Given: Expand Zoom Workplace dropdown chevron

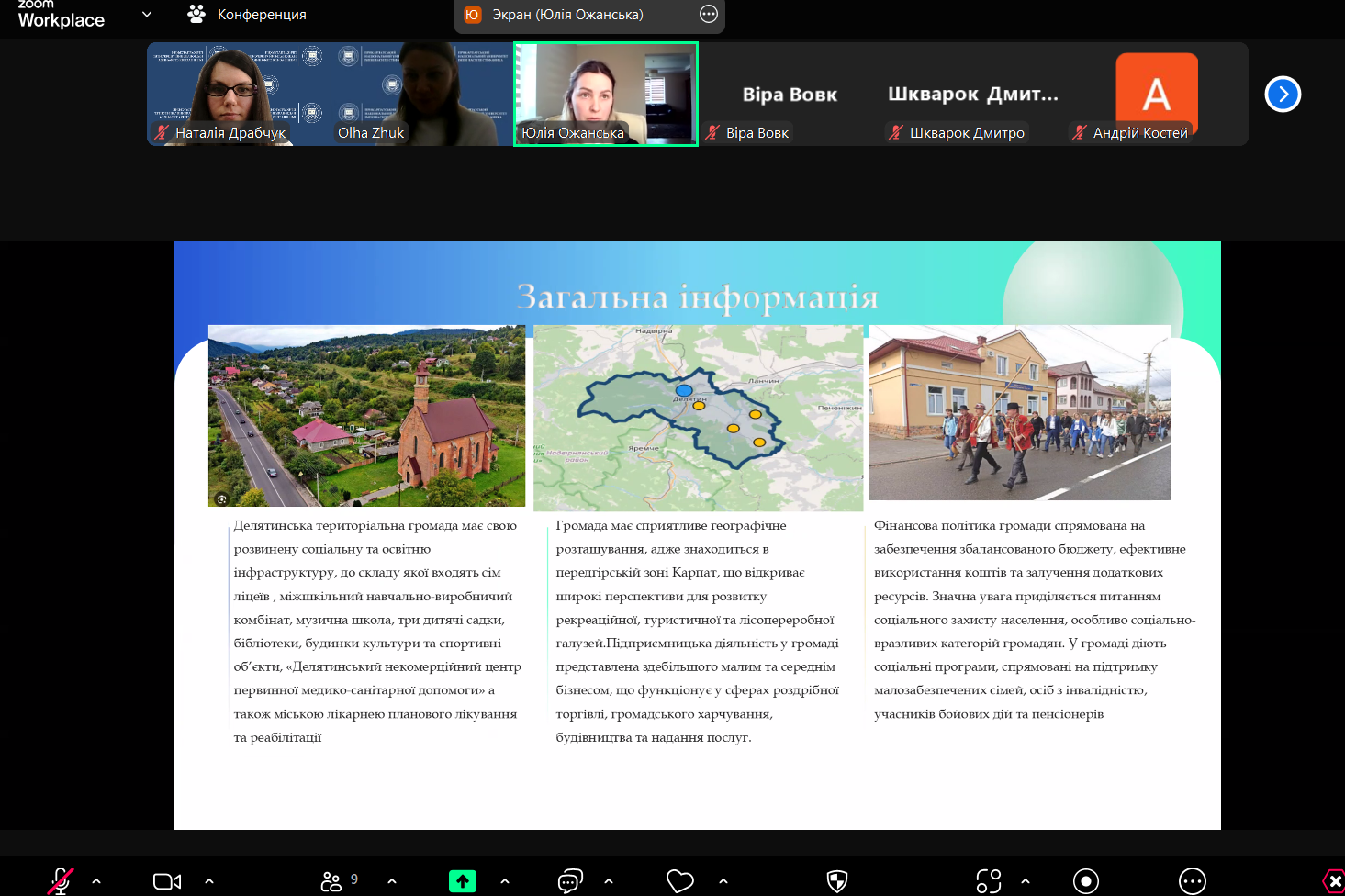Looking at the screenshot, I should (x=147, y=15).
